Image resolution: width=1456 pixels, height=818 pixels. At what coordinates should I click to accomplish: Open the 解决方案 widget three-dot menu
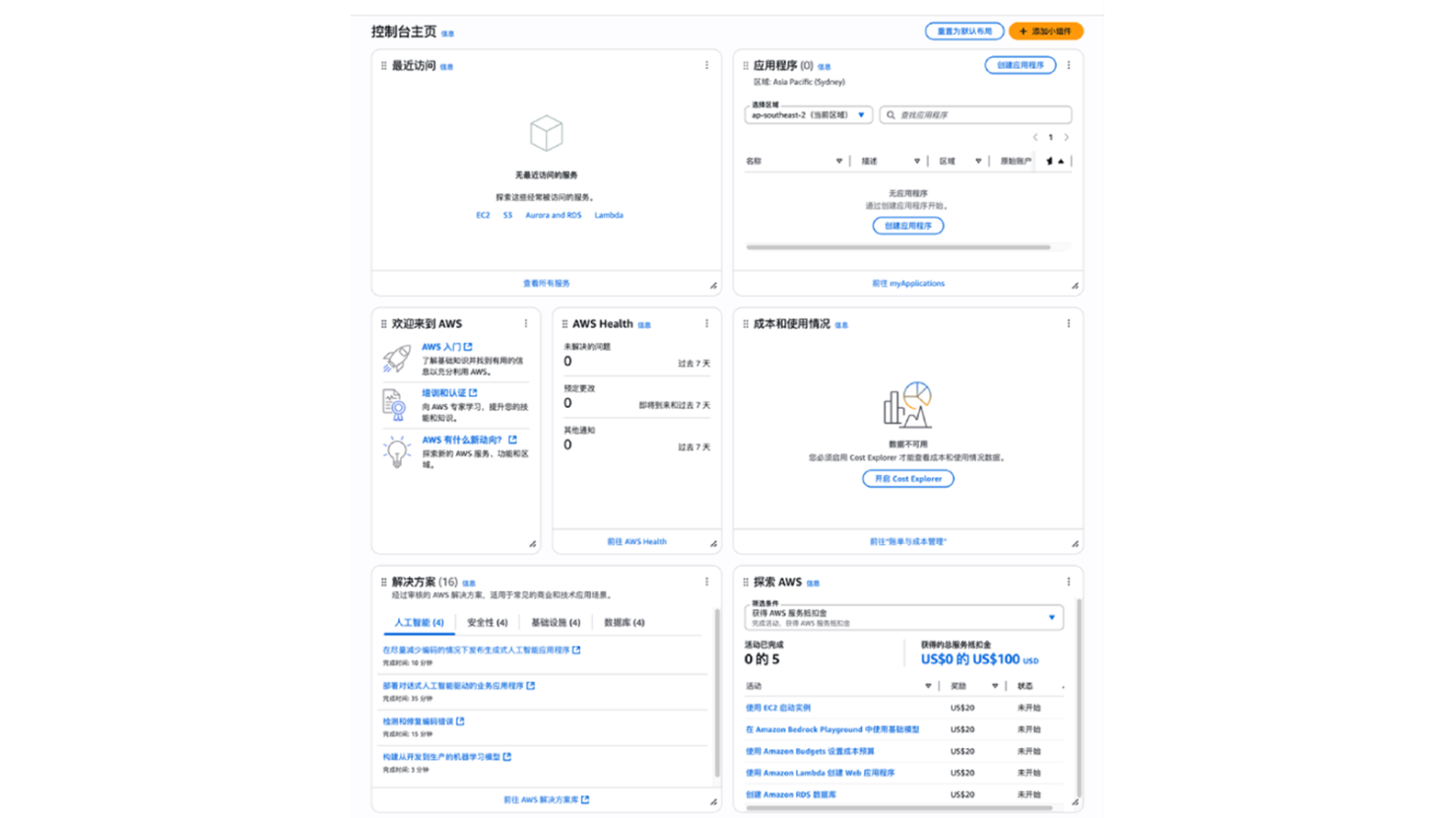pyautogui.click(x=706, y=581)
